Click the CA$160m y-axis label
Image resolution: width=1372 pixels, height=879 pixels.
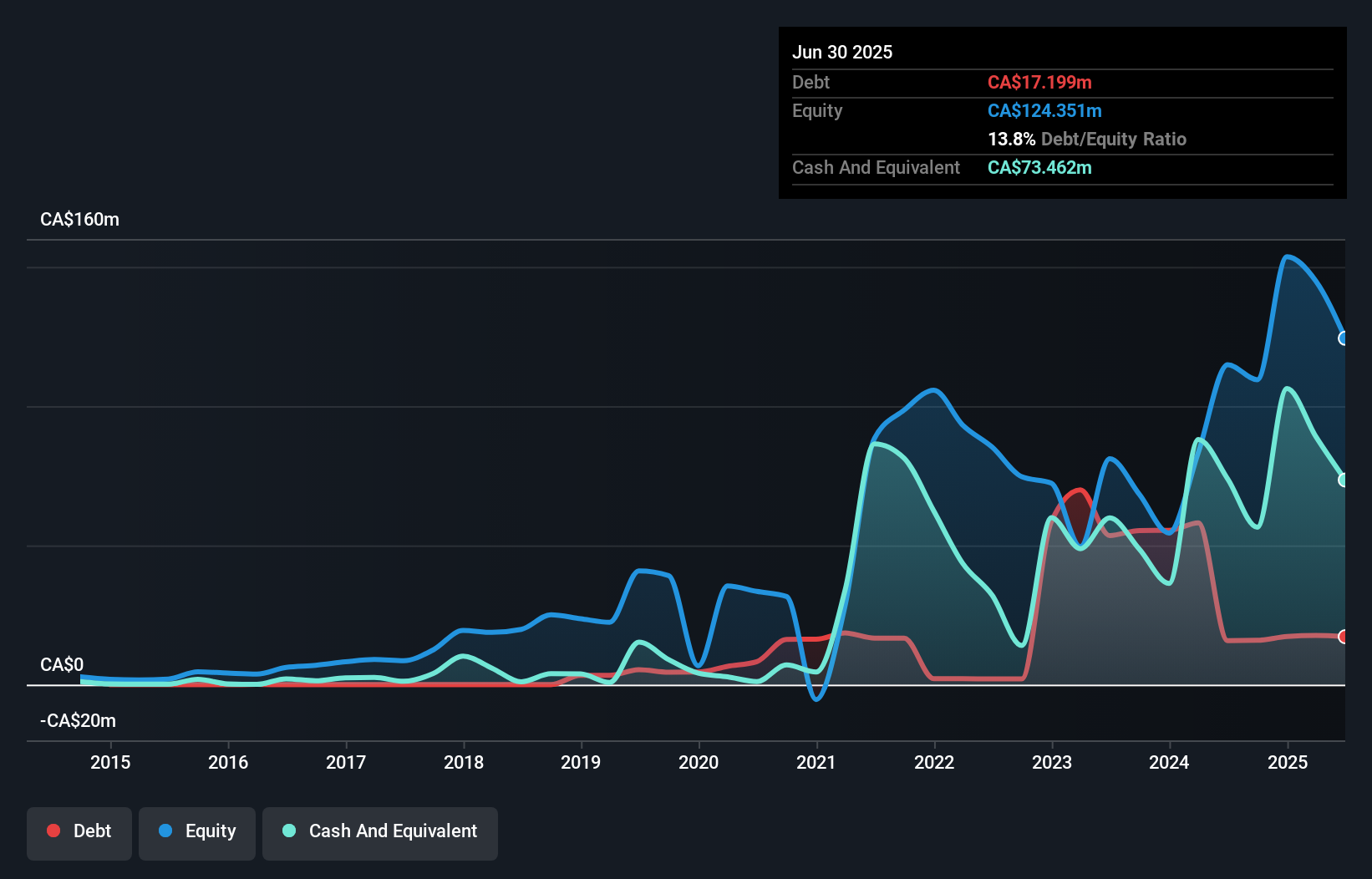tap(80, 219)
